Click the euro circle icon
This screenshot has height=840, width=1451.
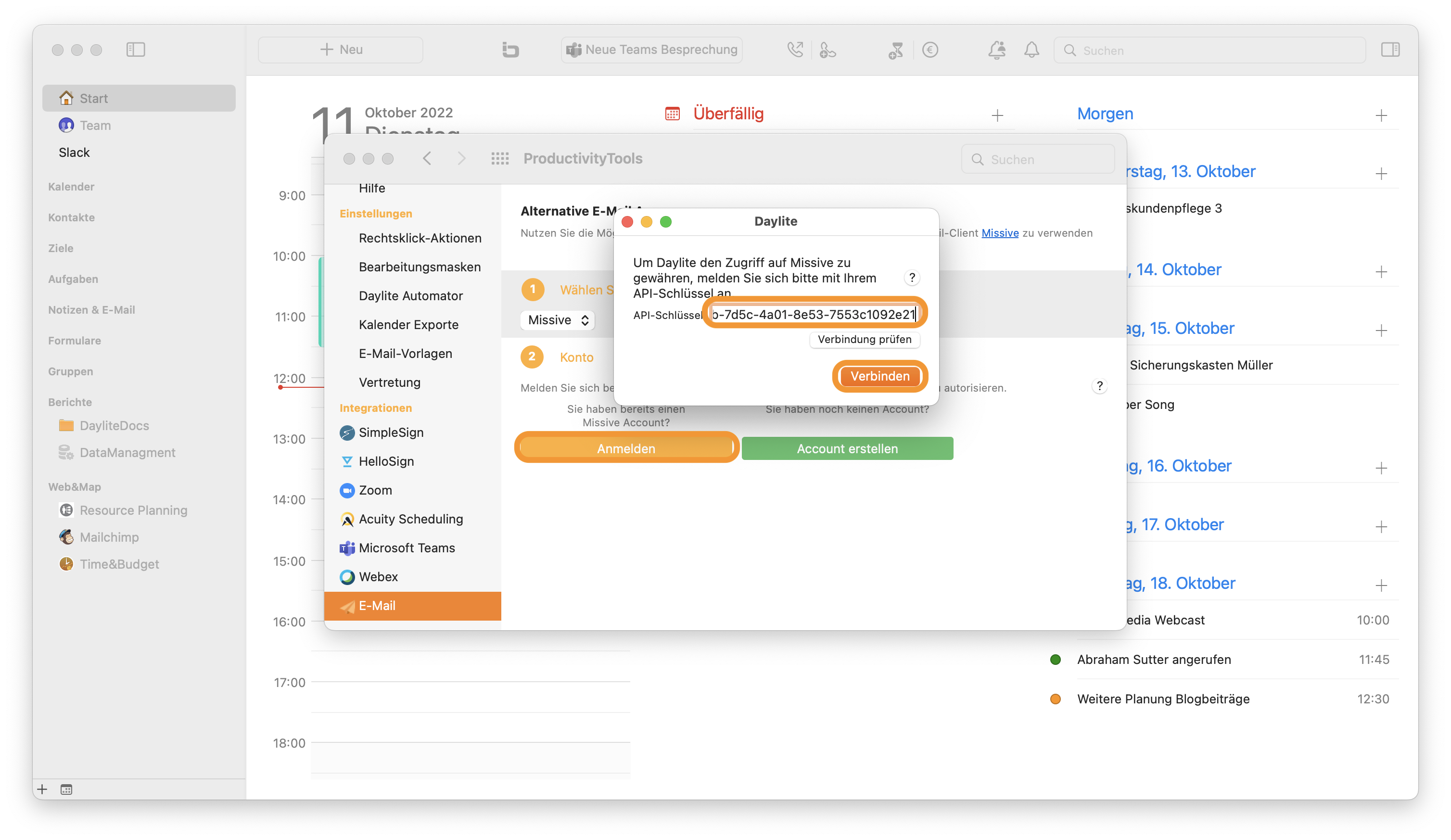tap(930, 50)
